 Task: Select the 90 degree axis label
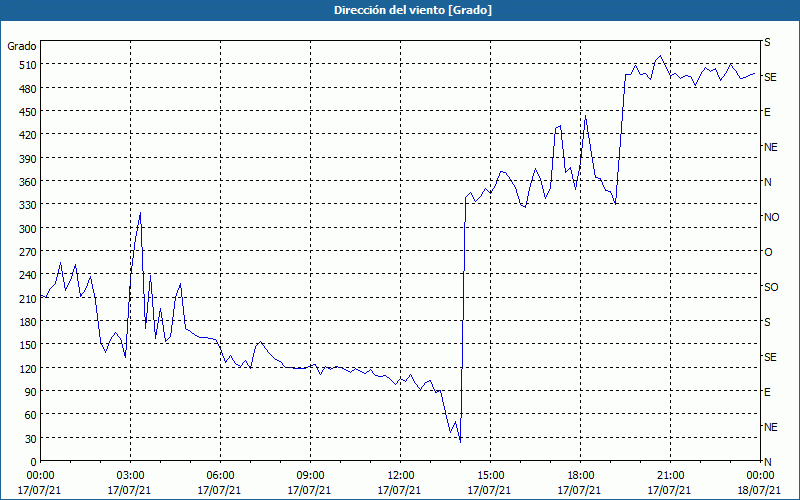30,392
